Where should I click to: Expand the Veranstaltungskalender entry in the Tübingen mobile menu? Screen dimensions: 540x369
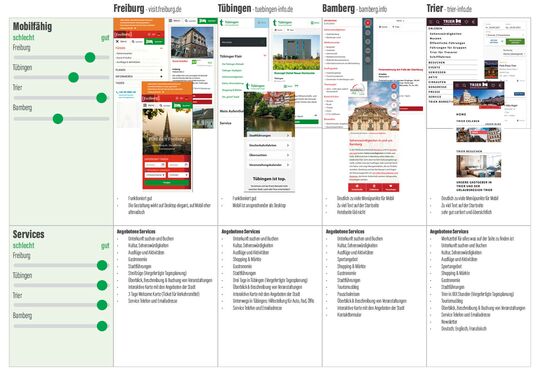pyautogui.click(x=269, y=165)
